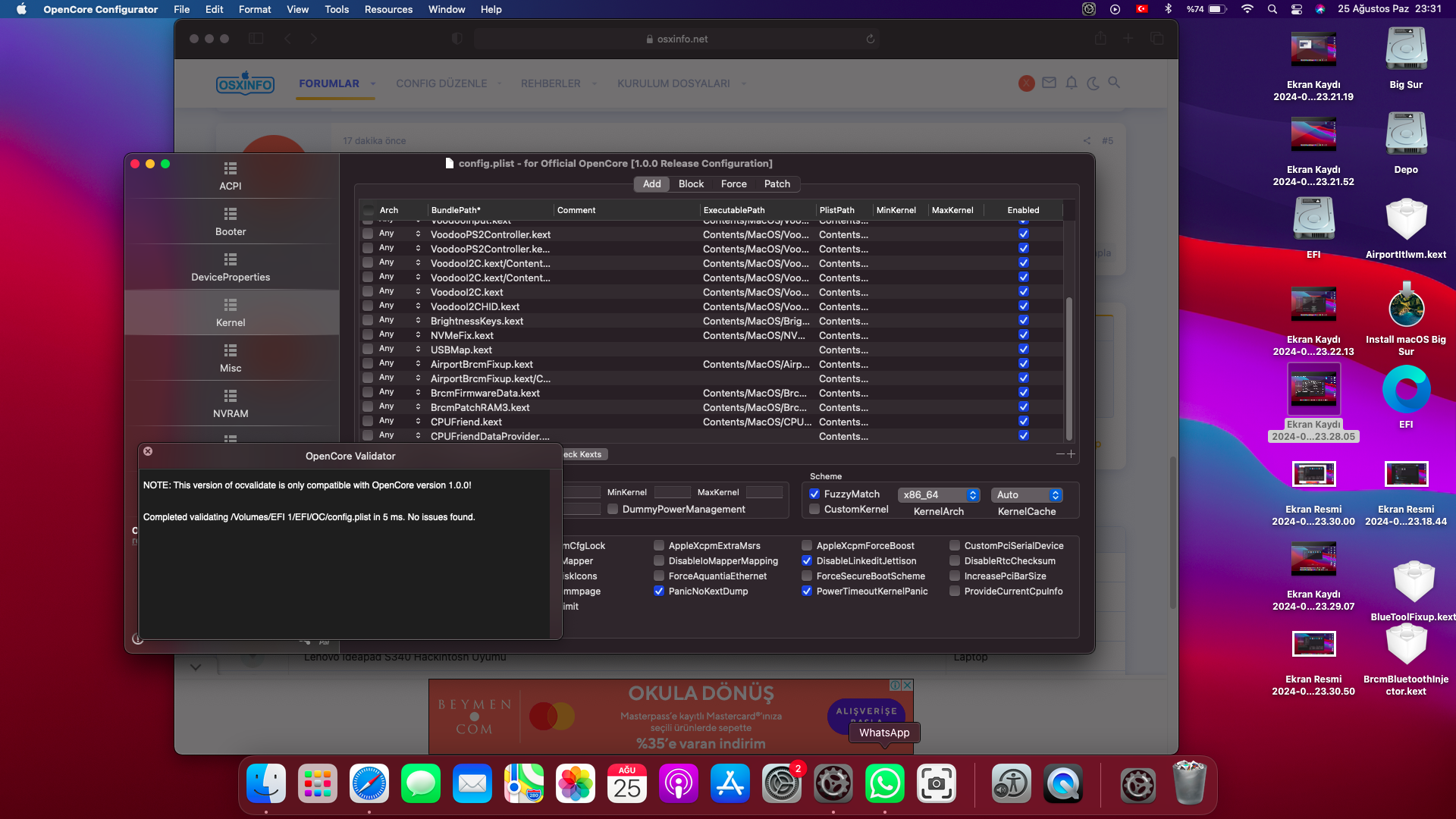Add a new kext entry with plus

coord(1071,454)
